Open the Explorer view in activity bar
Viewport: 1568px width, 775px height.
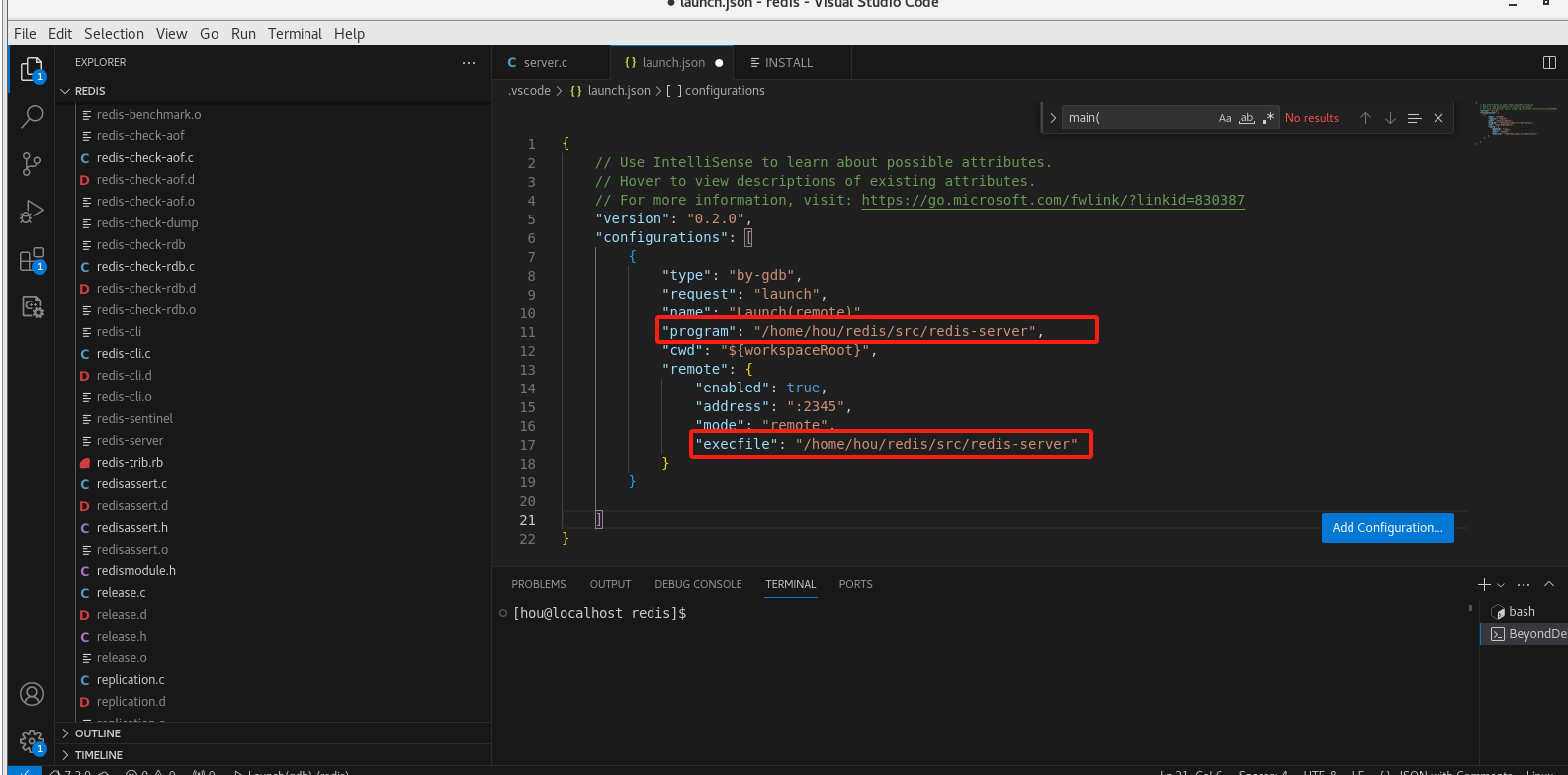pyautogui.click(x=32, y=69)
